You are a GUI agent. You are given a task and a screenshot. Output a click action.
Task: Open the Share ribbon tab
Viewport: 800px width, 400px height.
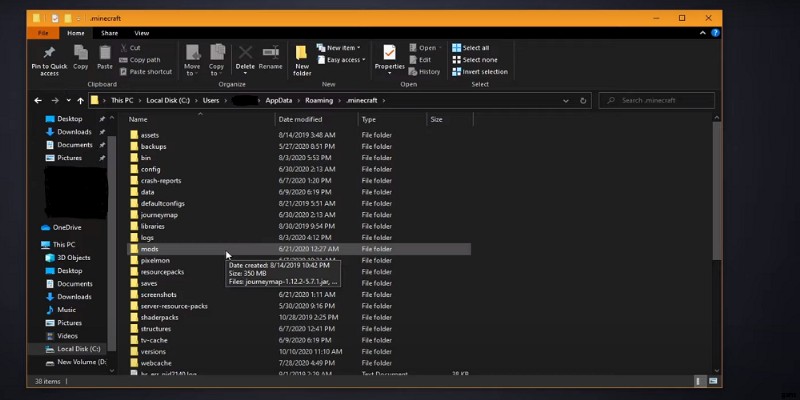tap(109, 33)
